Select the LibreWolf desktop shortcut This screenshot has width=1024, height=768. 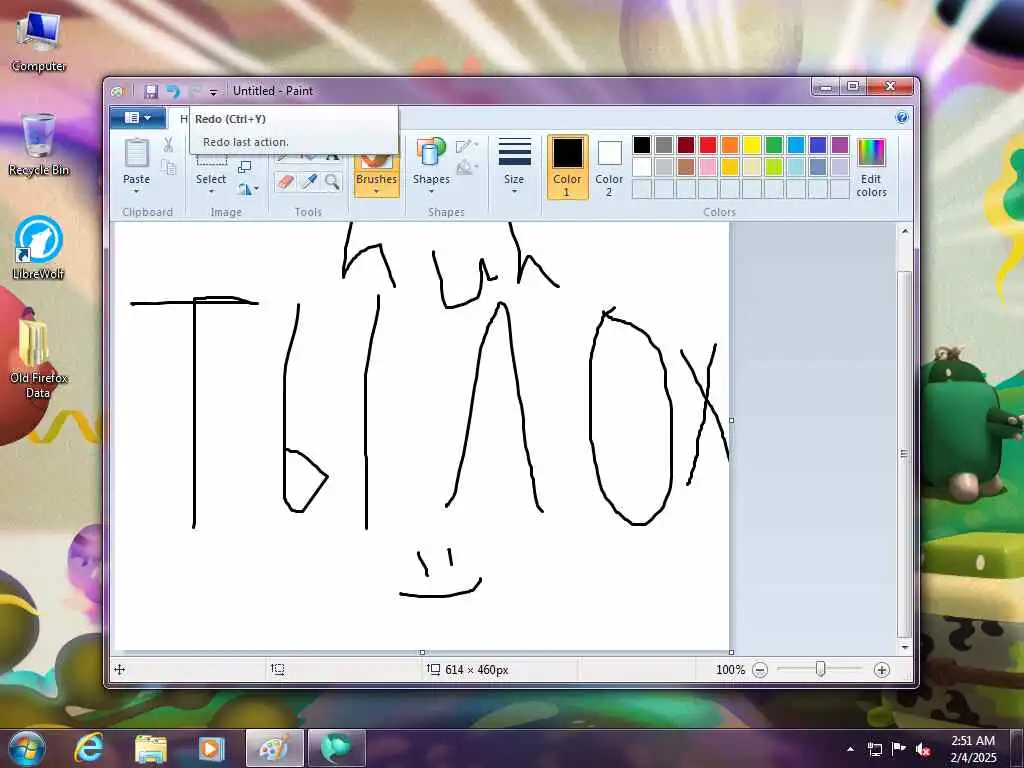[x=39, y=248]
